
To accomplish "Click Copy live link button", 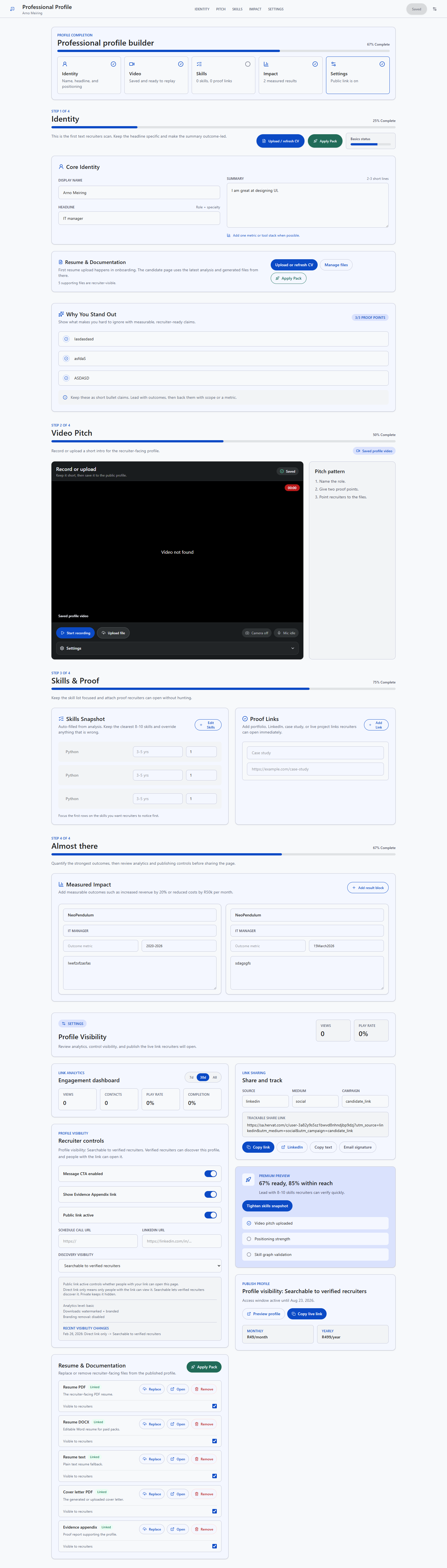I will 306,1314.
